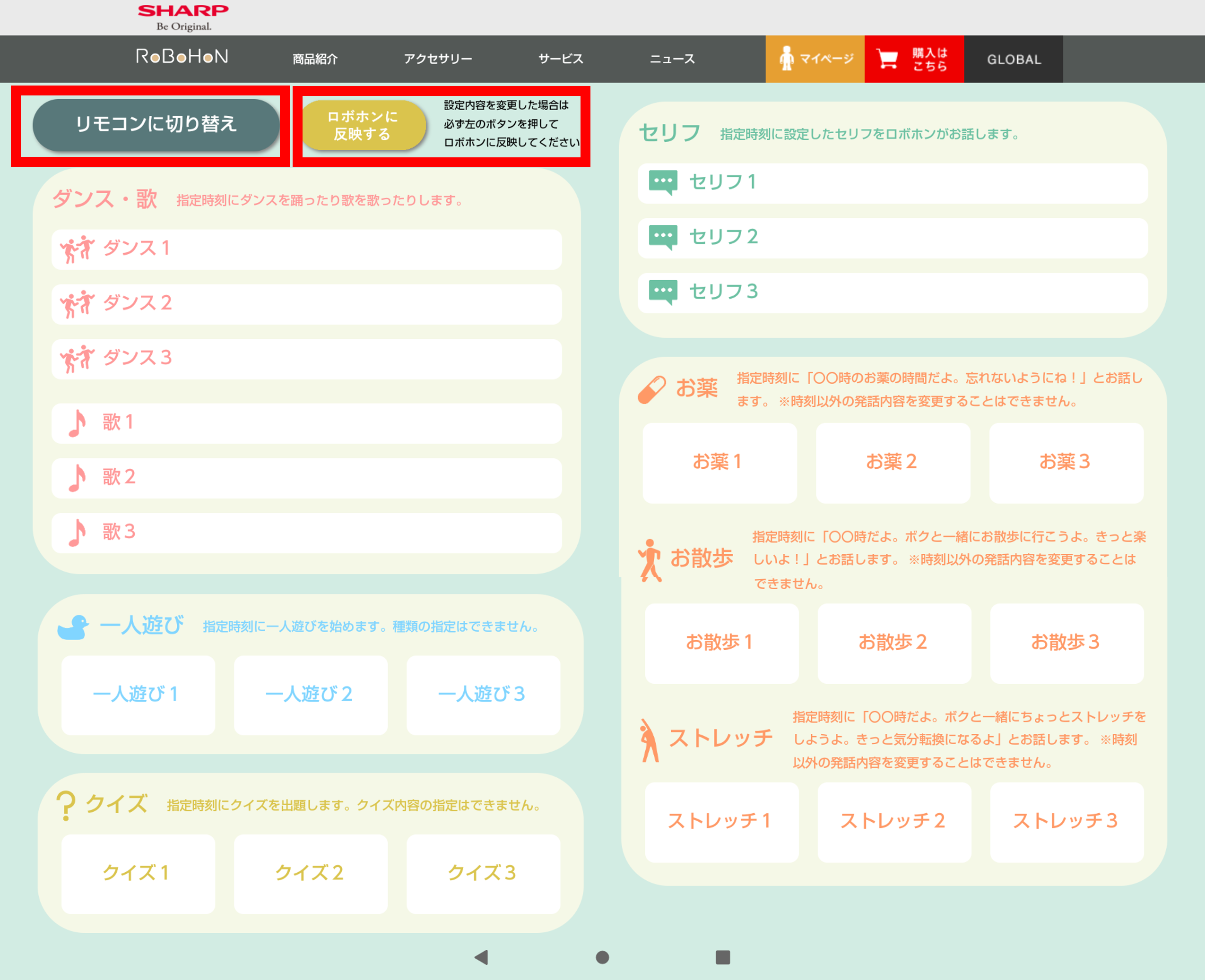1205x980 pixels.
Task: Switch to remote with リモコンに切り替え
Action: point(156,125)
